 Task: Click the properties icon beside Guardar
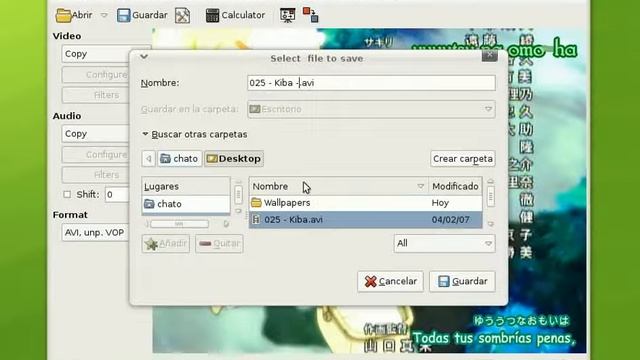(182, 16)
